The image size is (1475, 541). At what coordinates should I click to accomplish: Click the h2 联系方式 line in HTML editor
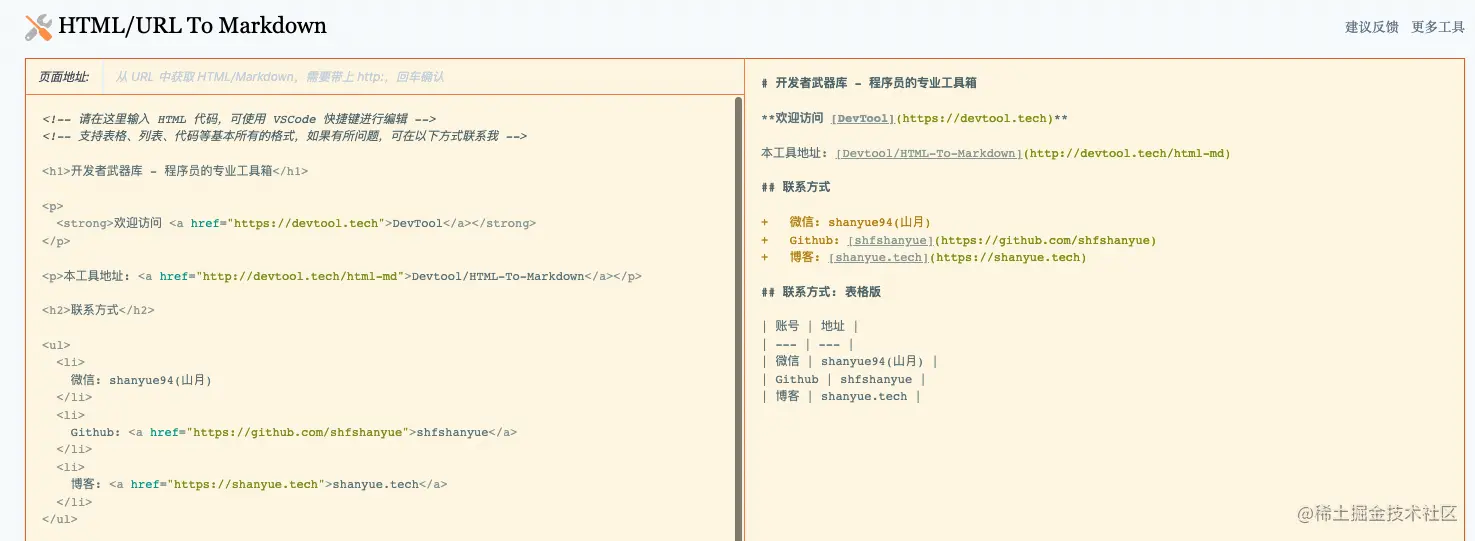point(98,310)
